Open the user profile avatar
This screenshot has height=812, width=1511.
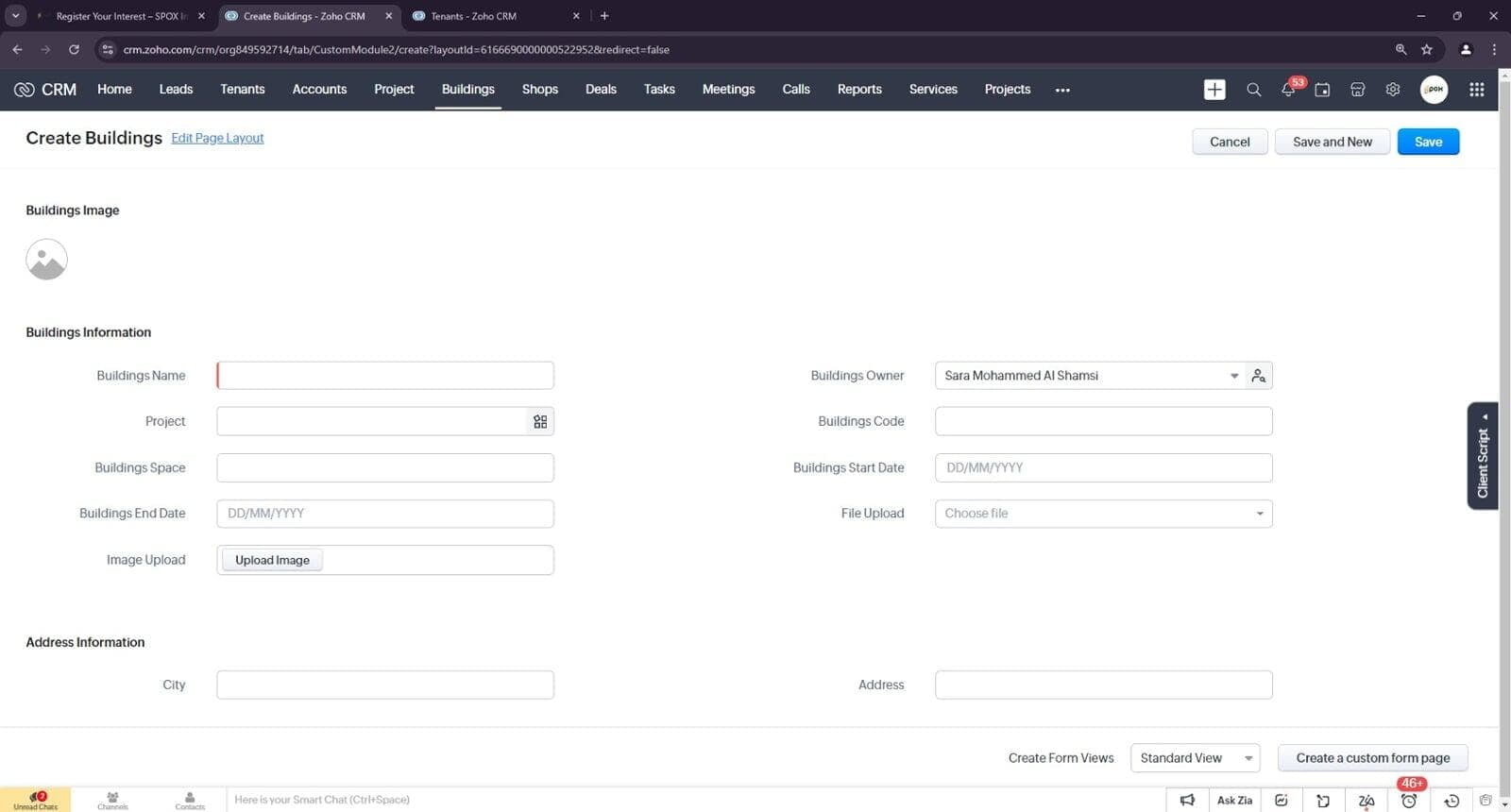click(x=1434, y=90)
